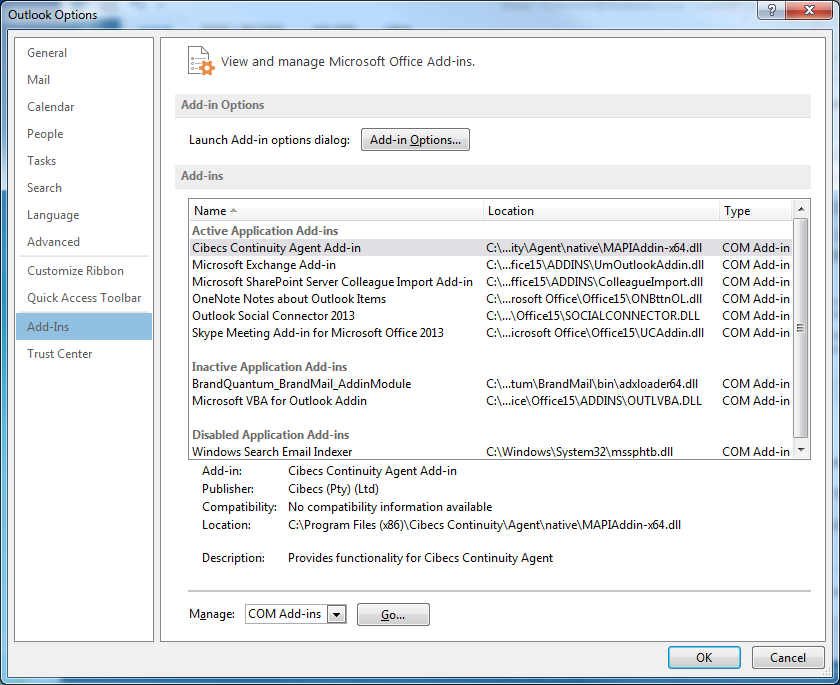Close the Outlook Options dialog
The image size is (840, 685).
point(809,10)
